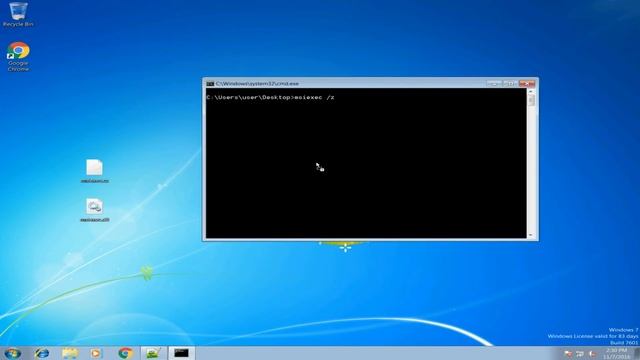Image resolution: width=640 pixels, height=360 pixels.
Task: Open the Action Center flag tray icon
Action: [568, 353]
